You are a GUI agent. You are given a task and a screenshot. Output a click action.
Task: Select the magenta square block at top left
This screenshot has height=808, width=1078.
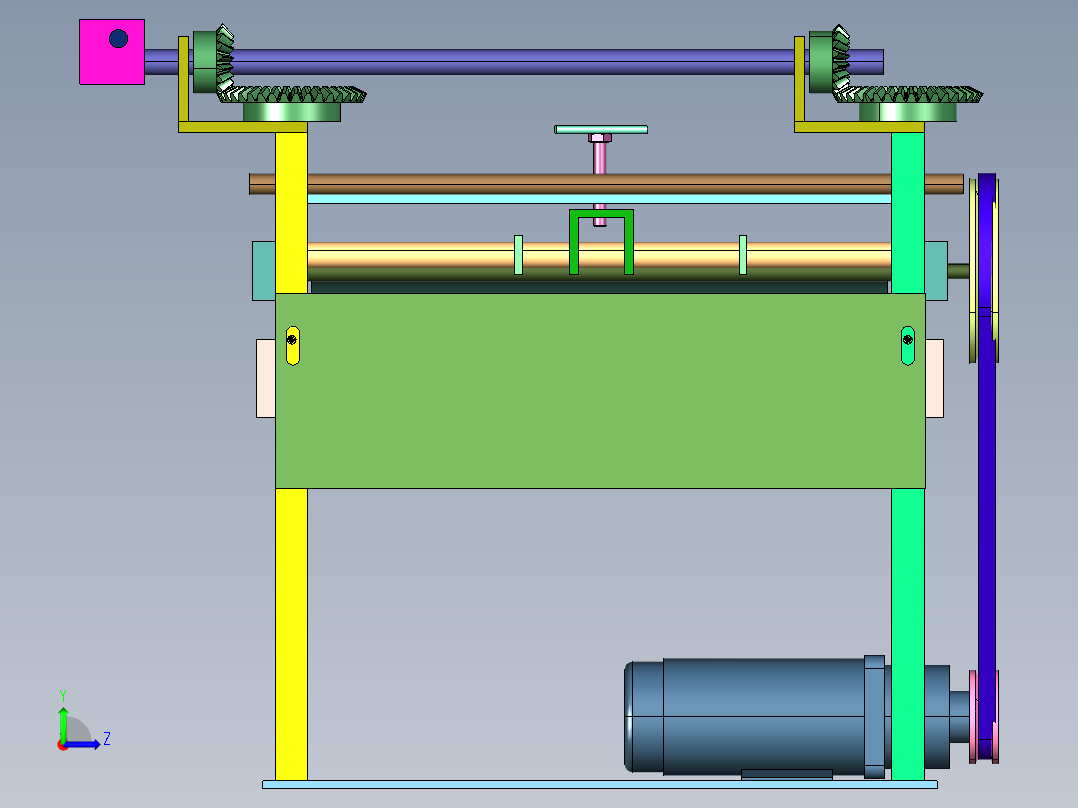click(x=112, y=52)
